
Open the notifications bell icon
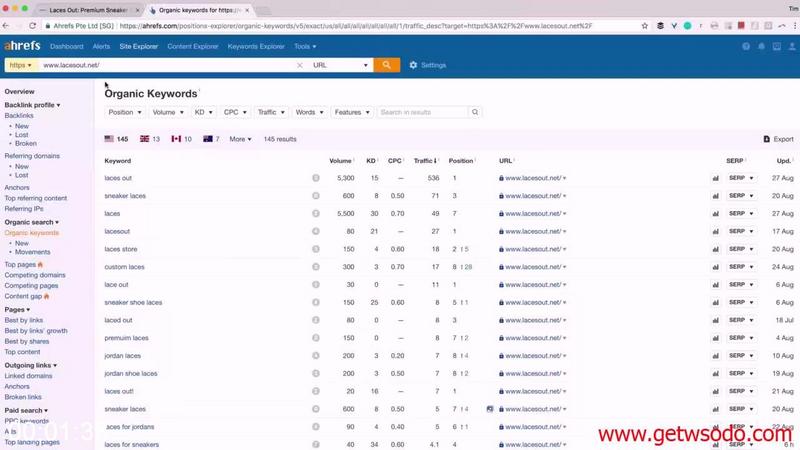point(761,46)
